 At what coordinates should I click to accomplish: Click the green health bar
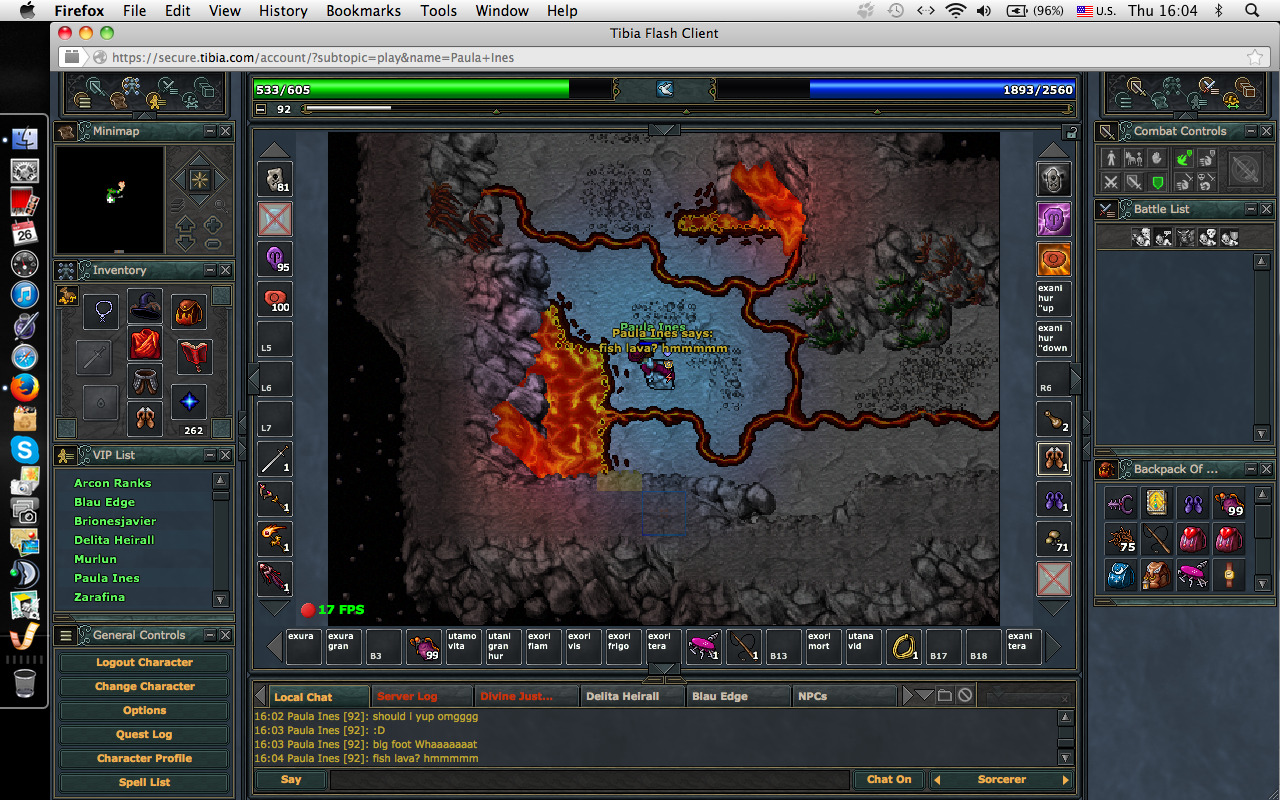pyautogui.click(x=411, y=89)
